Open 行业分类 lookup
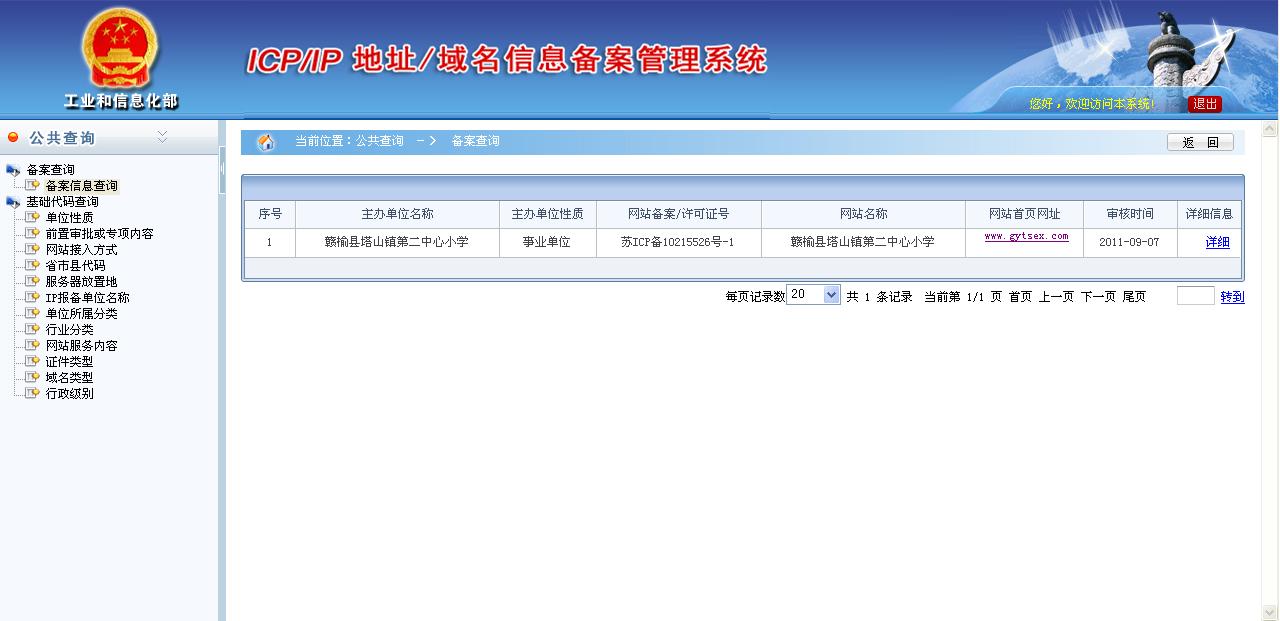The height and width of the screenshot is (621, 1280). point(69,329)
